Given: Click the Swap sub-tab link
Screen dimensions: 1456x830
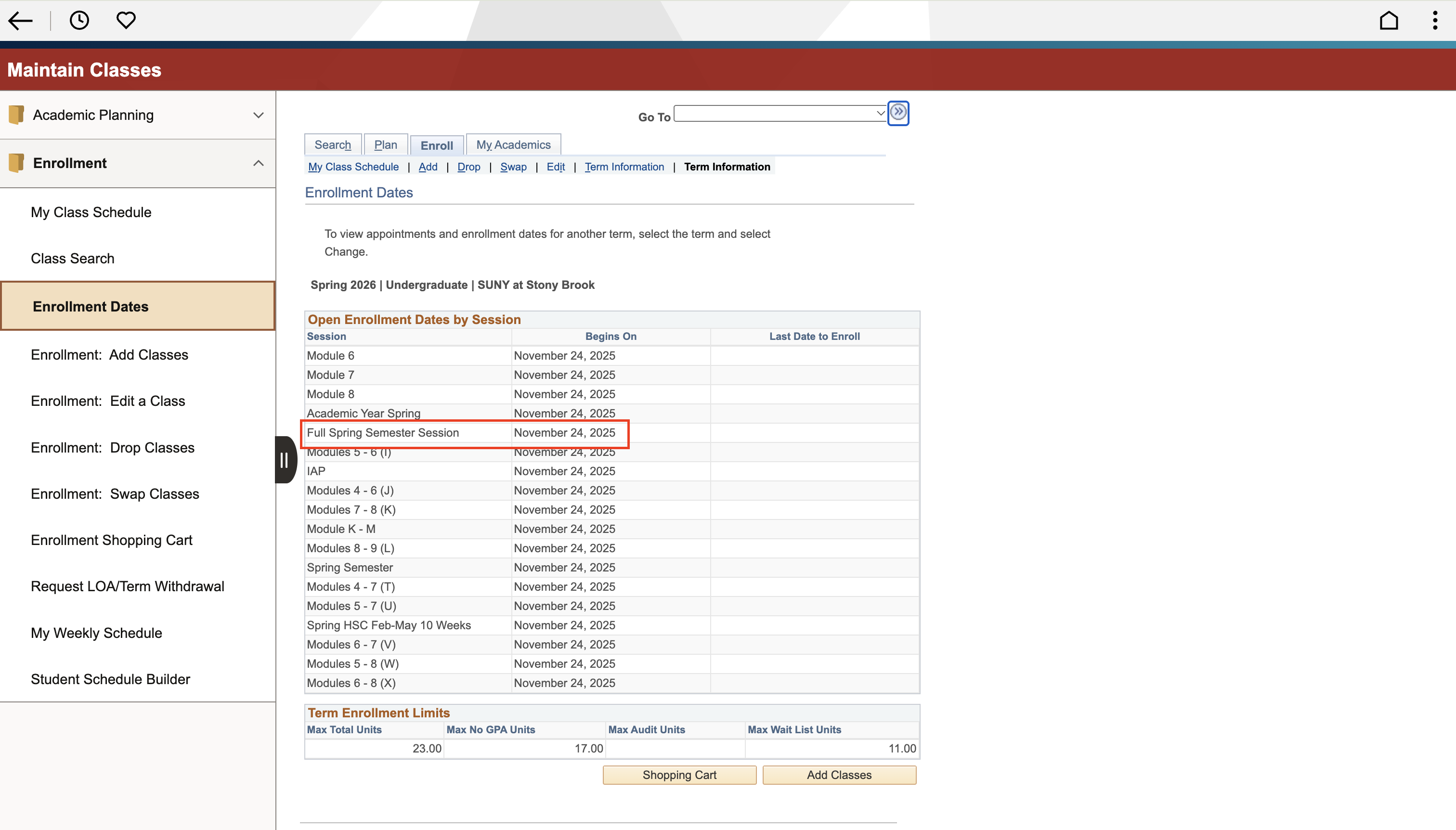Looking at the screenshot, I should [514, 167].
